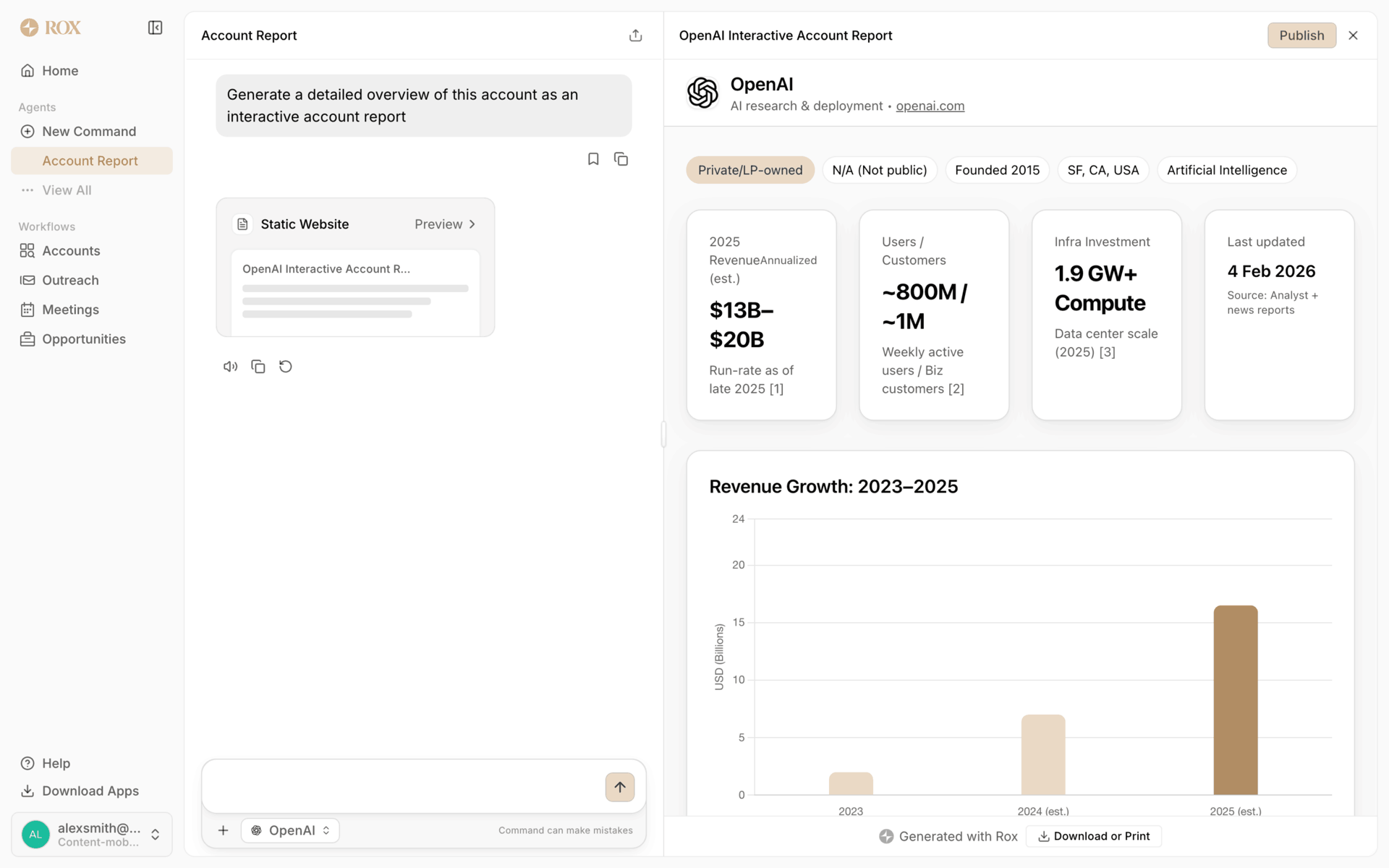The height and width of the screenshot is (868, 1389).
Task: Send the command with the arrow button
Action: 620,787
